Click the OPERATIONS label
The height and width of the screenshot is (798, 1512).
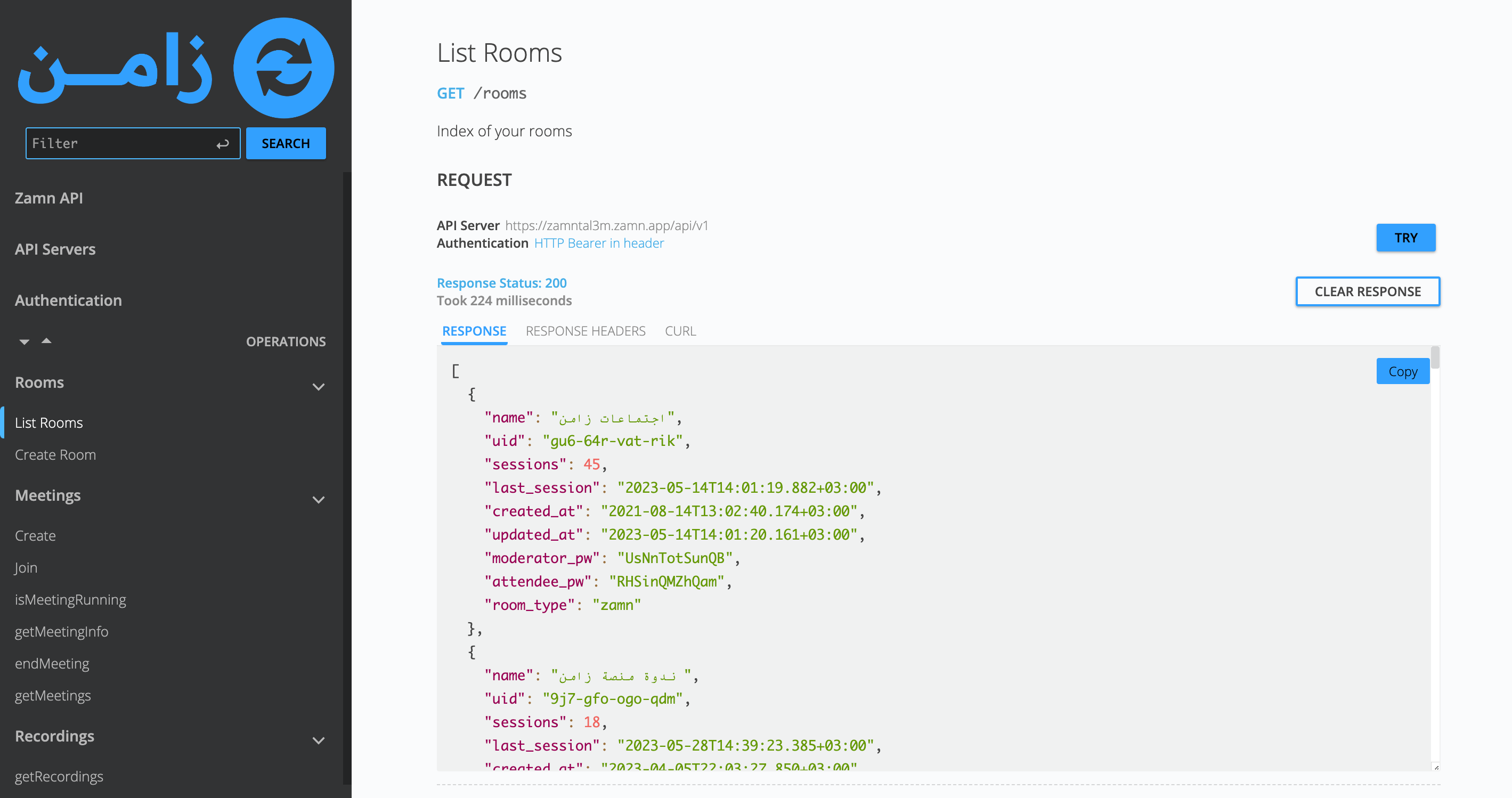click(286, 341)
